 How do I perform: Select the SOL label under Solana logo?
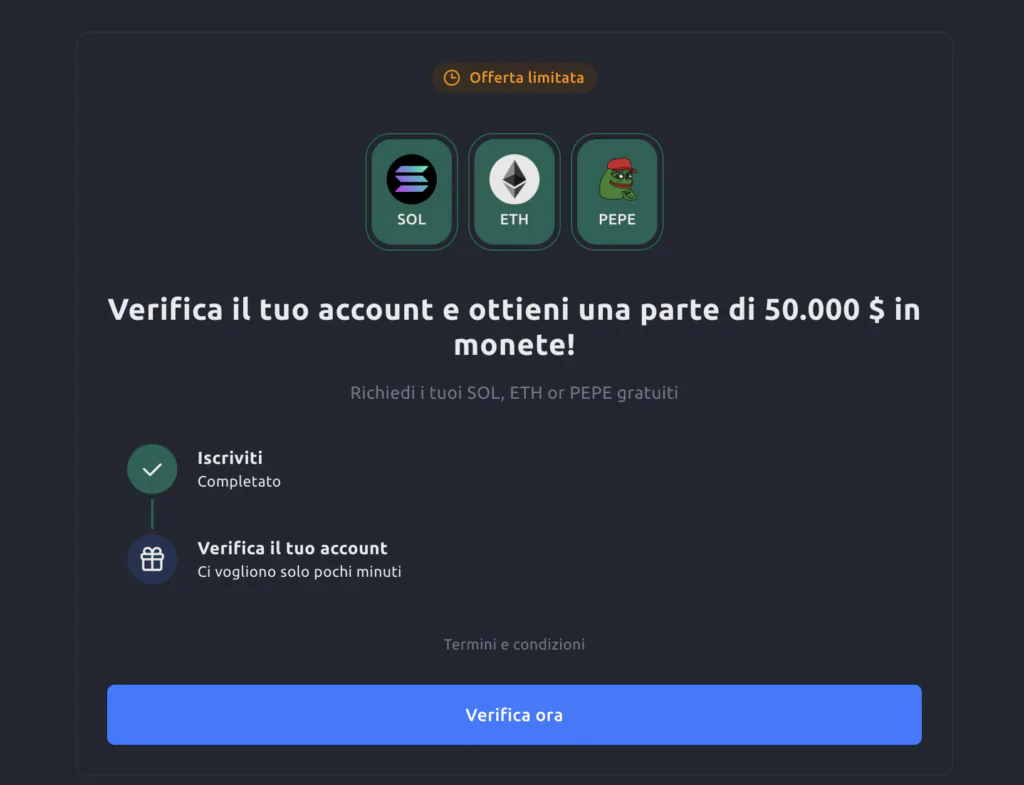tap(411, 219)
